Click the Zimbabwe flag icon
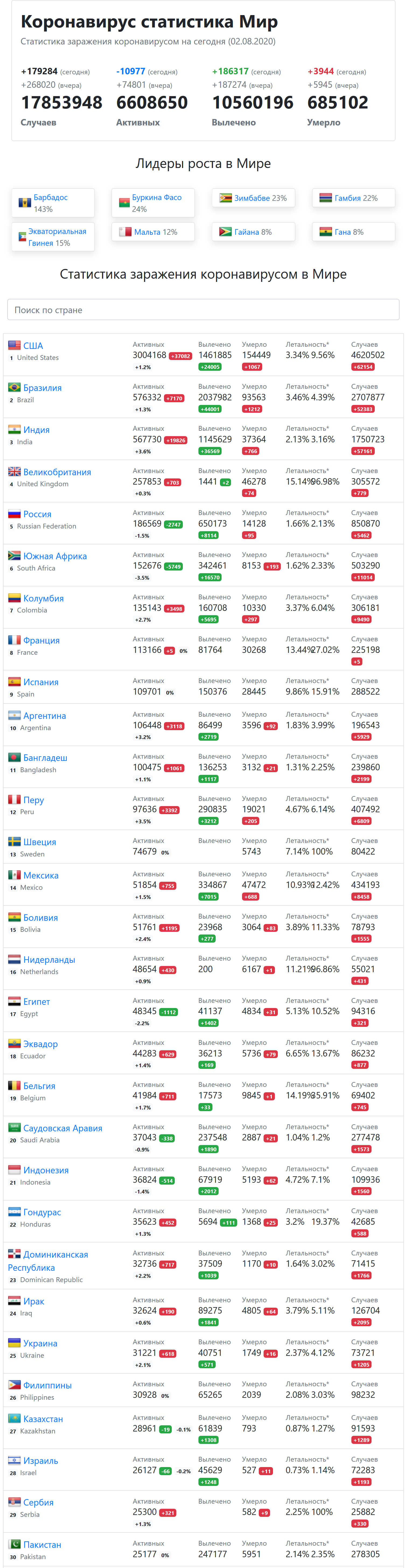The width and height of the screenshot is (406, 1568). coord(225,198)
